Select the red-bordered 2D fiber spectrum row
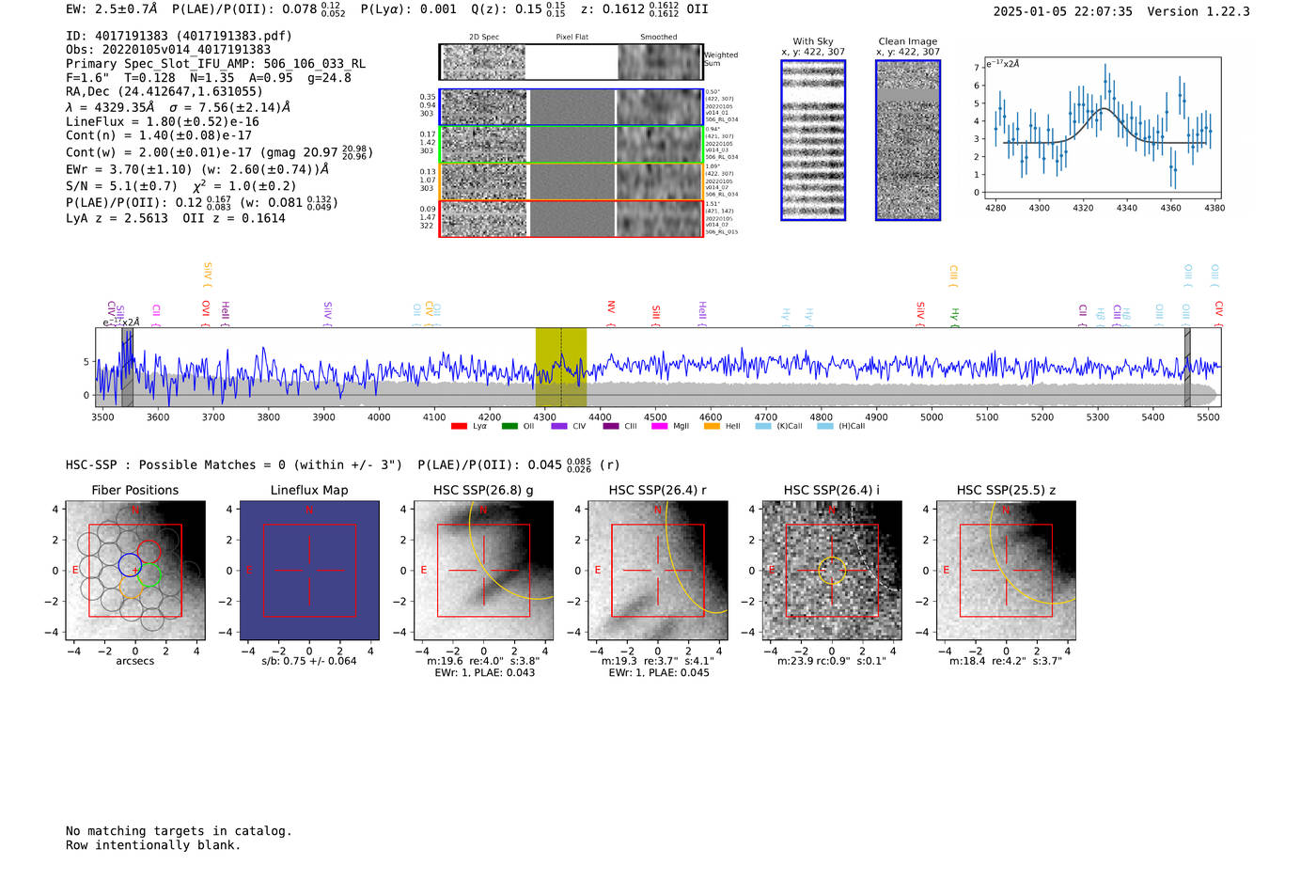The width and height of the screenshot is (1316, 896). [x=571, y=218]
